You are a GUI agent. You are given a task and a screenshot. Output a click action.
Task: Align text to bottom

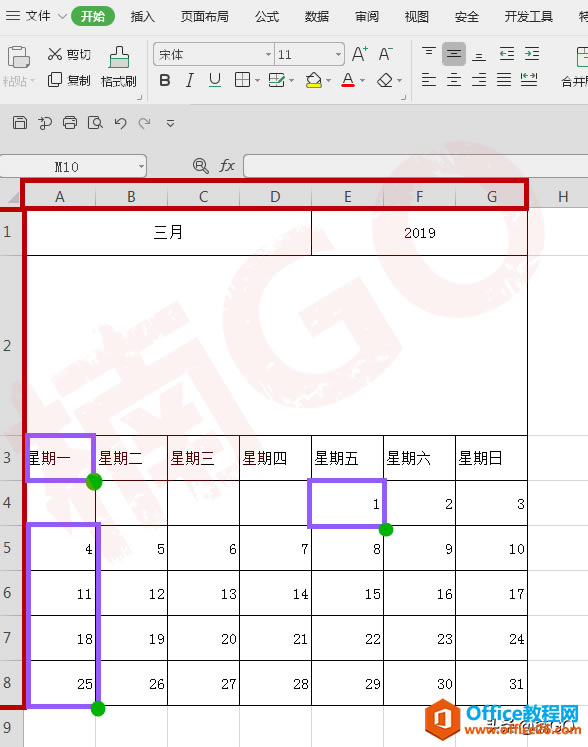(x=479, y=57)
